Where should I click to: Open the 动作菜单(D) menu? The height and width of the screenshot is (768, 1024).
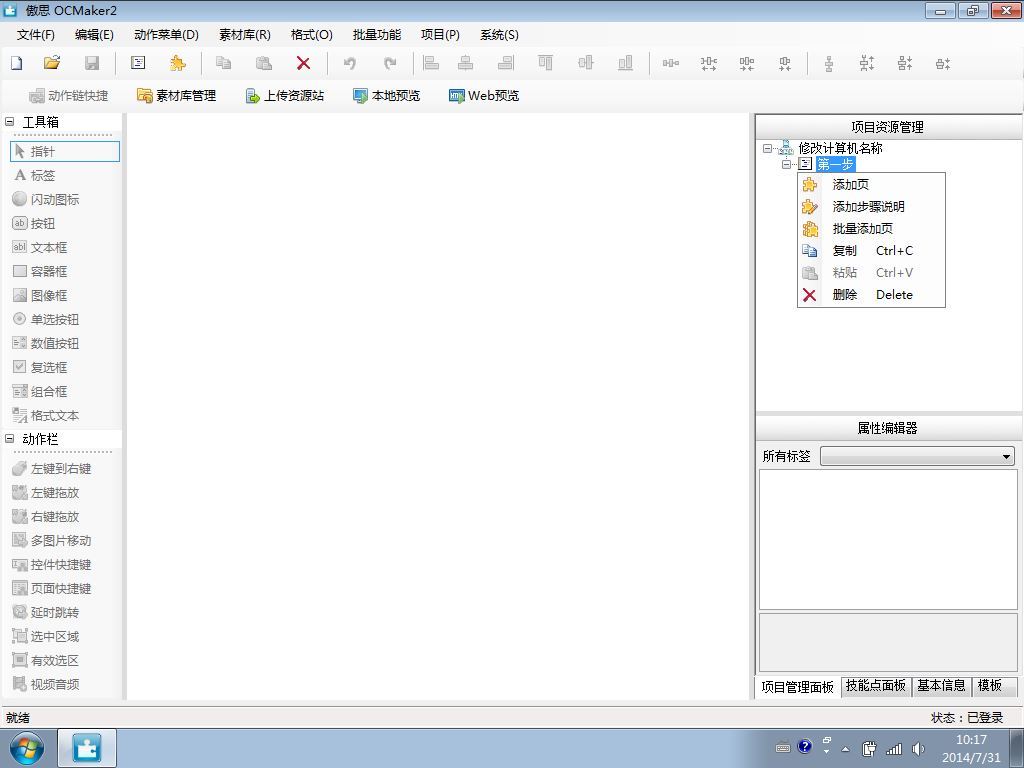pos(167,35)
